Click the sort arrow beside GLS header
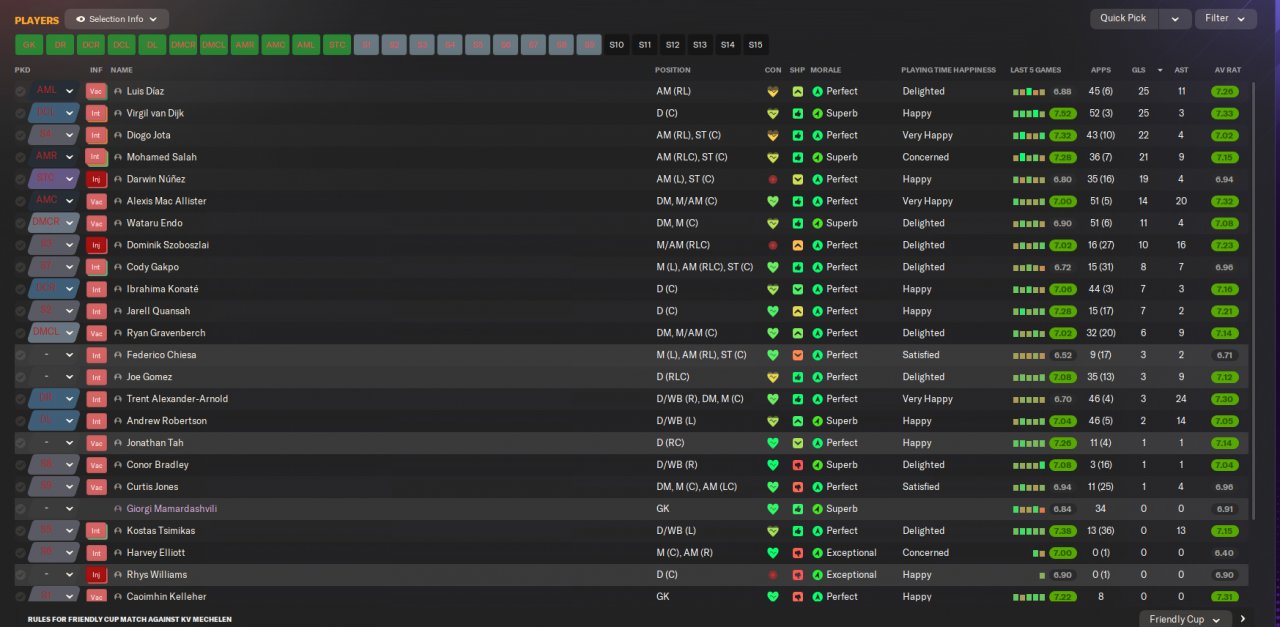Image resolution: width=1280 pixels, height=627 pixels. tap(1160, 70)
